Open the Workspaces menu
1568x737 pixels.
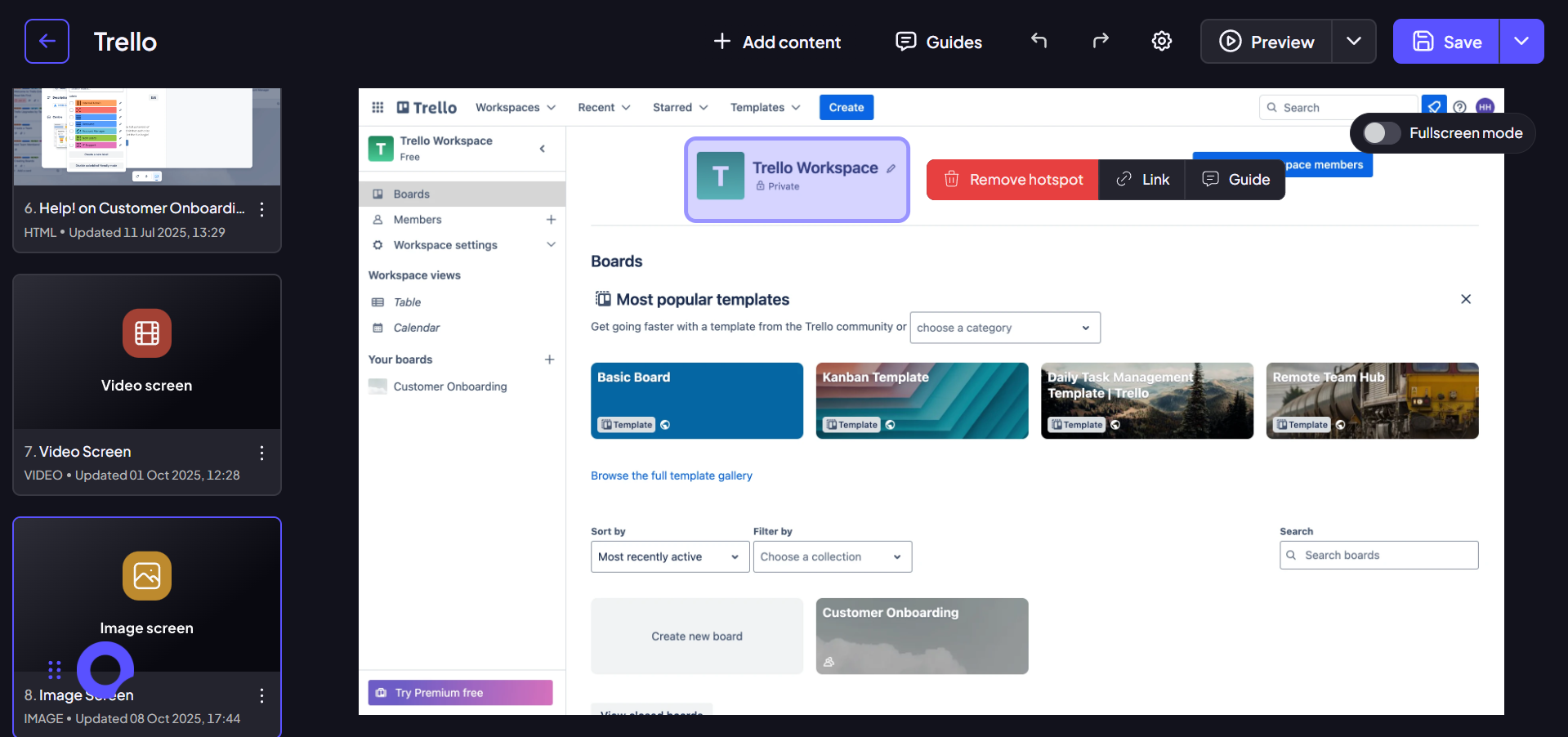[516, 108]
